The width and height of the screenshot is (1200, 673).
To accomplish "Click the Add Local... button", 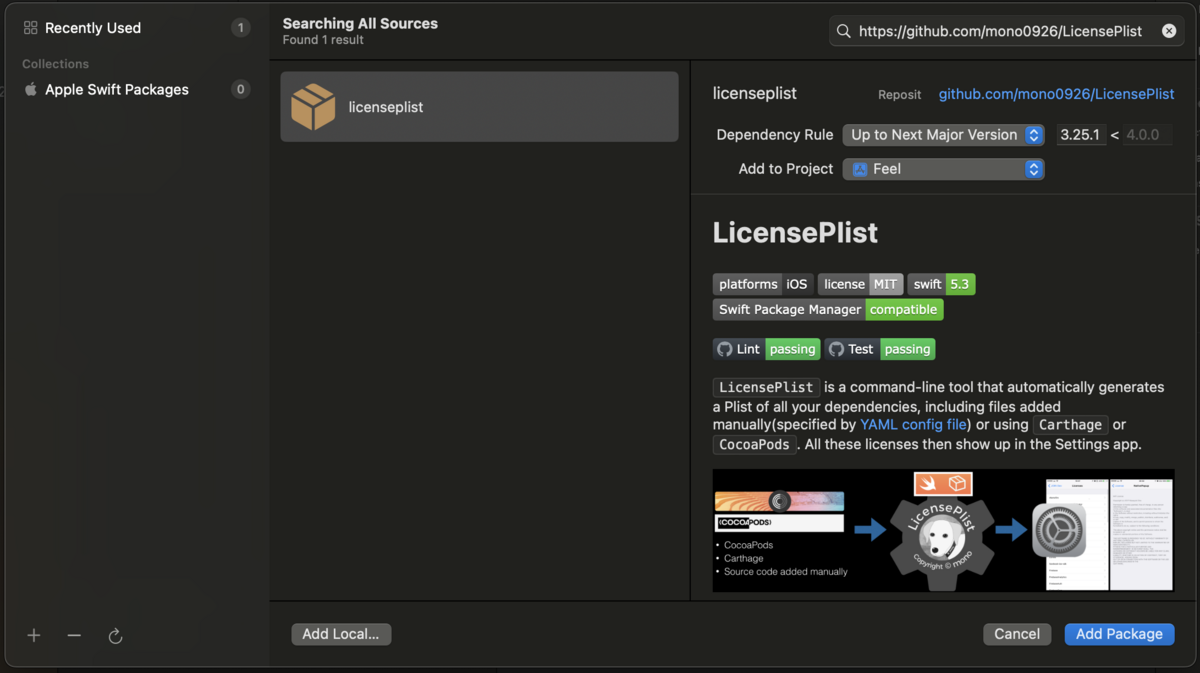I will pos(341,634).
